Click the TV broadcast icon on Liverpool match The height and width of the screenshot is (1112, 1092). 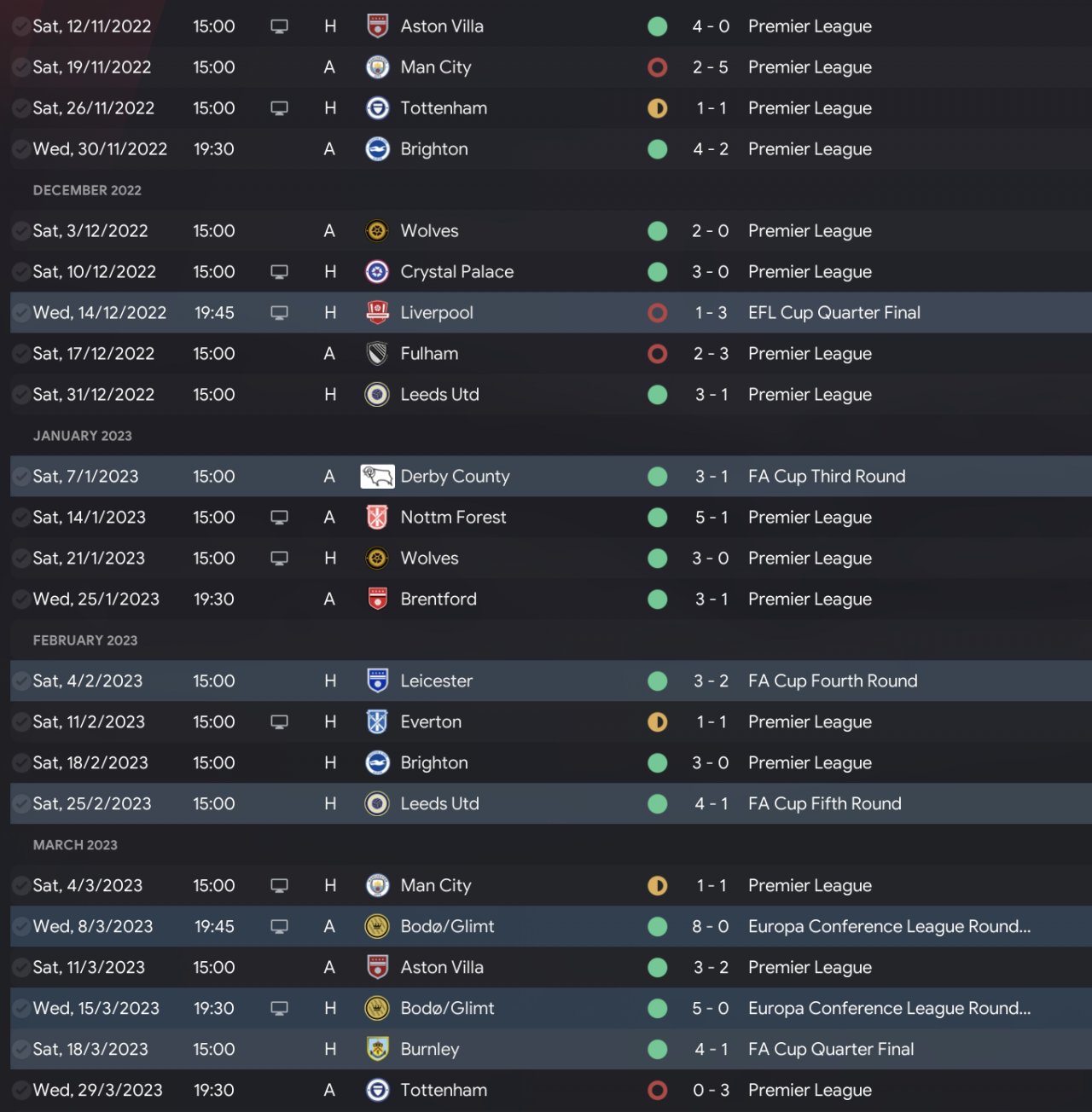pos(279,313)
